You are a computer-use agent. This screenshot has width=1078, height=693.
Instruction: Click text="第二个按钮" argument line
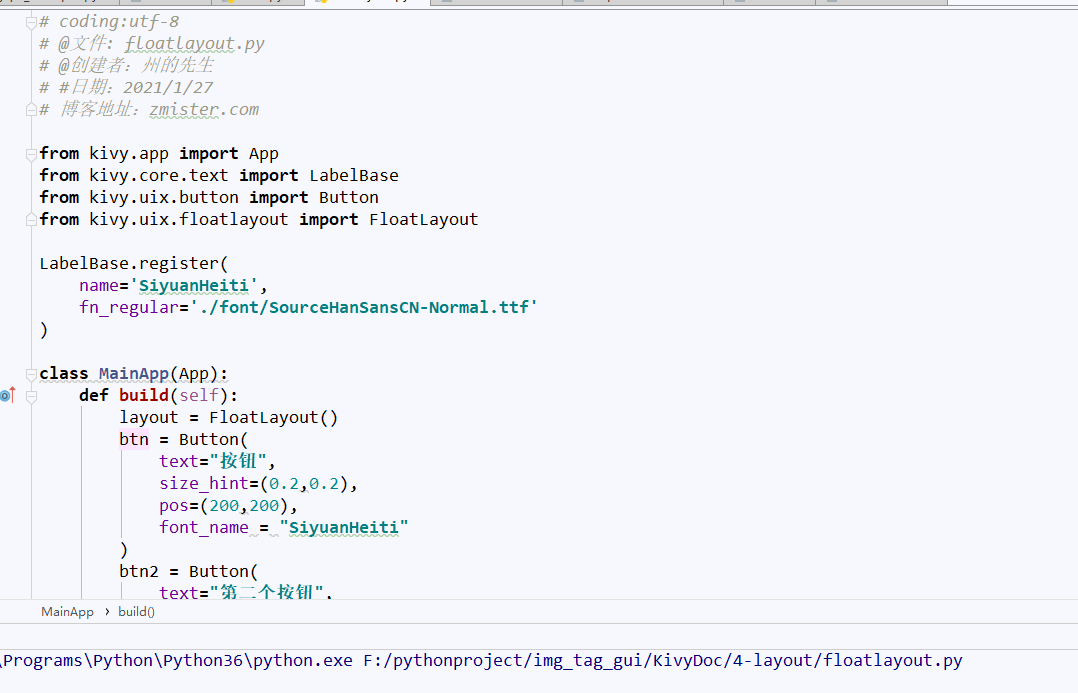(244, 591)
